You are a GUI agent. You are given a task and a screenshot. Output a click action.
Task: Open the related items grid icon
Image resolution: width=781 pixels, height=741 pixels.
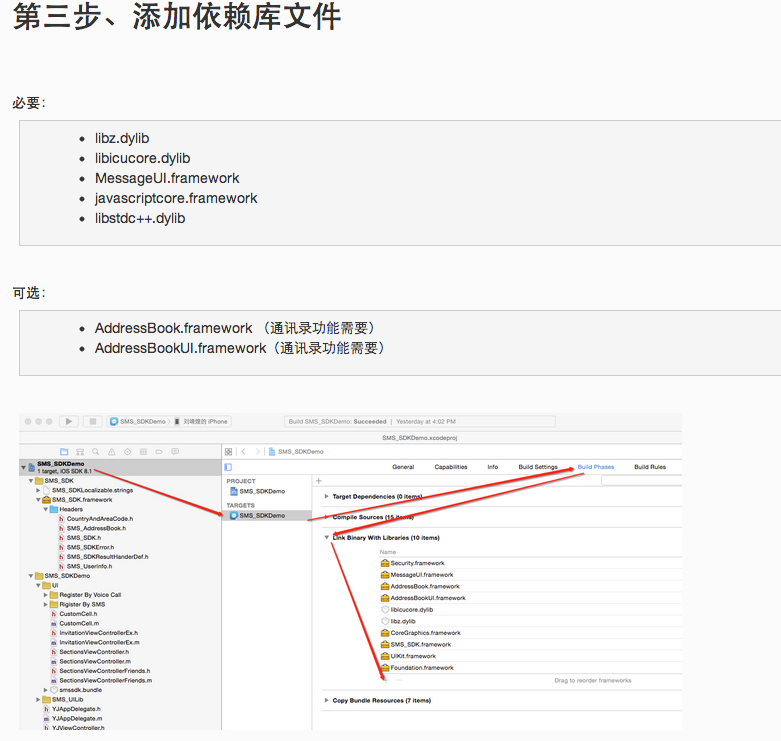tap(228, 452)
